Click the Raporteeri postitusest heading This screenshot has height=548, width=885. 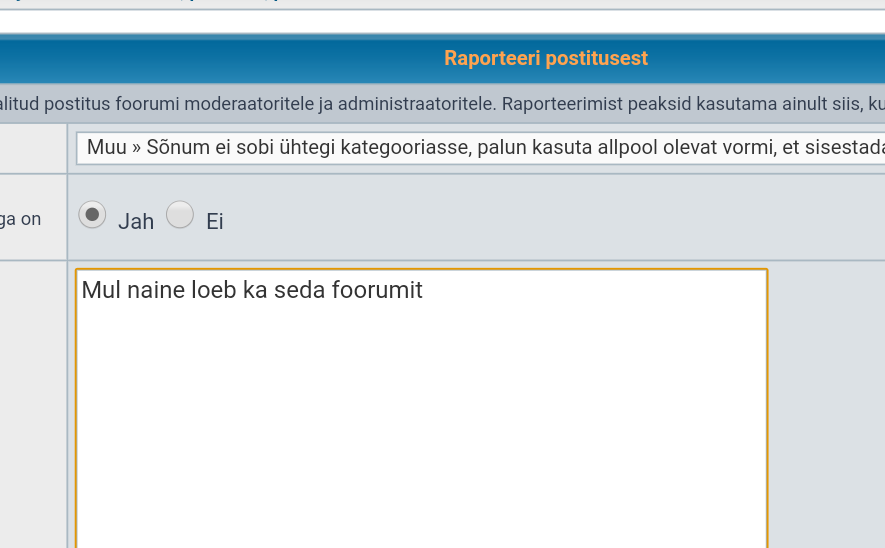(x=546, y=58)
